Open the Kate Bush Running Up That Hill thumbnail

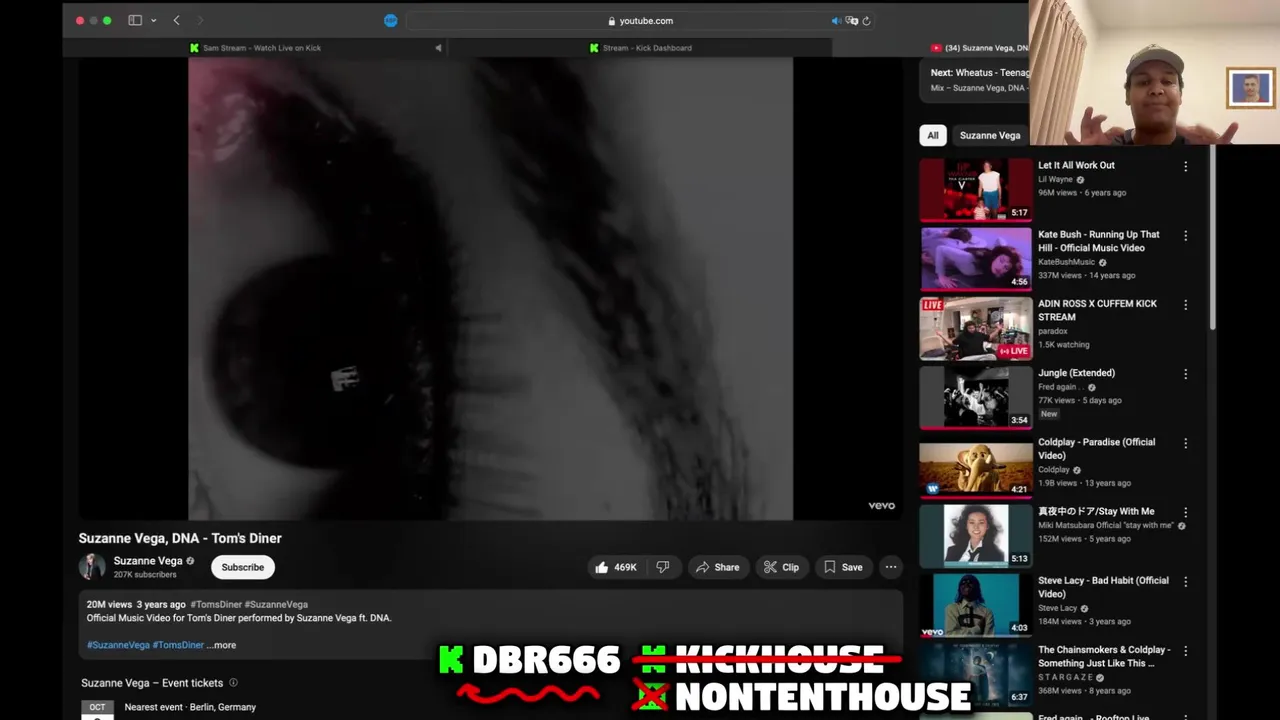(x=976, y=258)
